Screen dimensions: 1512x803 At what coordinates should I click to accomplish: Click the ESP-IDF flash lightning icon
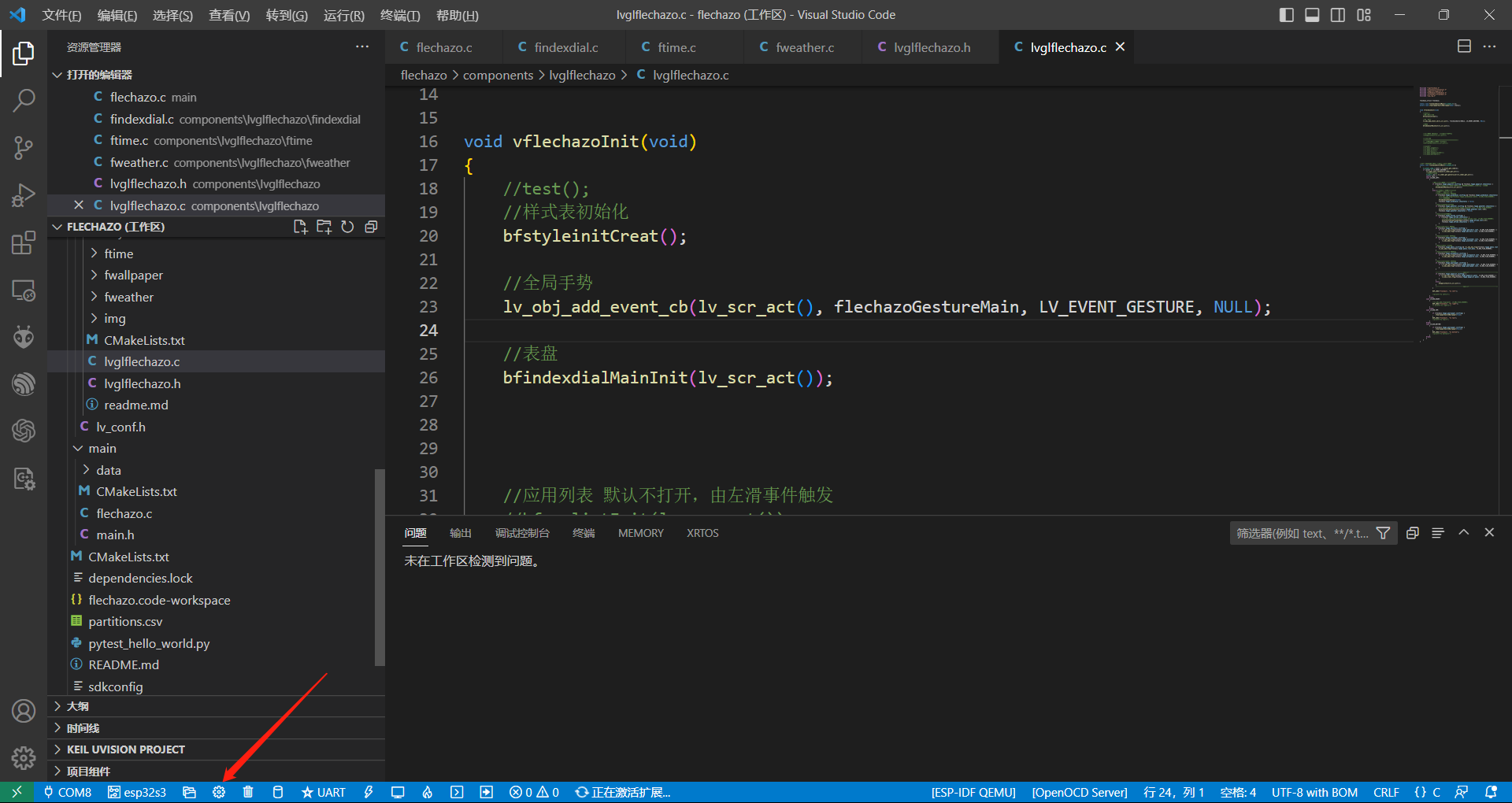click(368, 792)
